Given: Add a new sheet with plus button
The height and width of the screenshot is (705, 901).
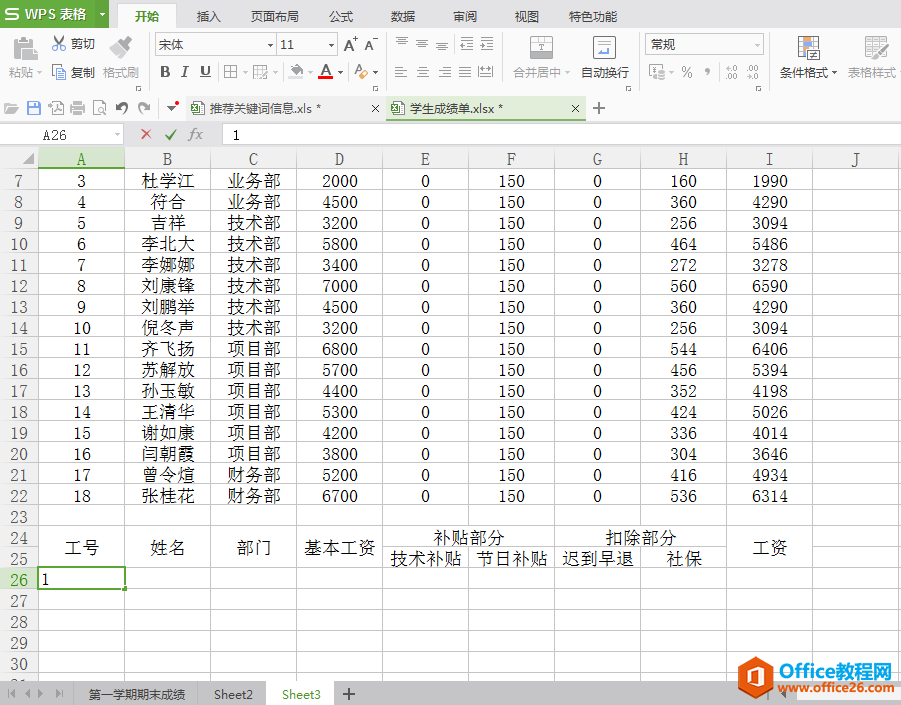Looking at the screenshot, I should [x=349, y=694].
